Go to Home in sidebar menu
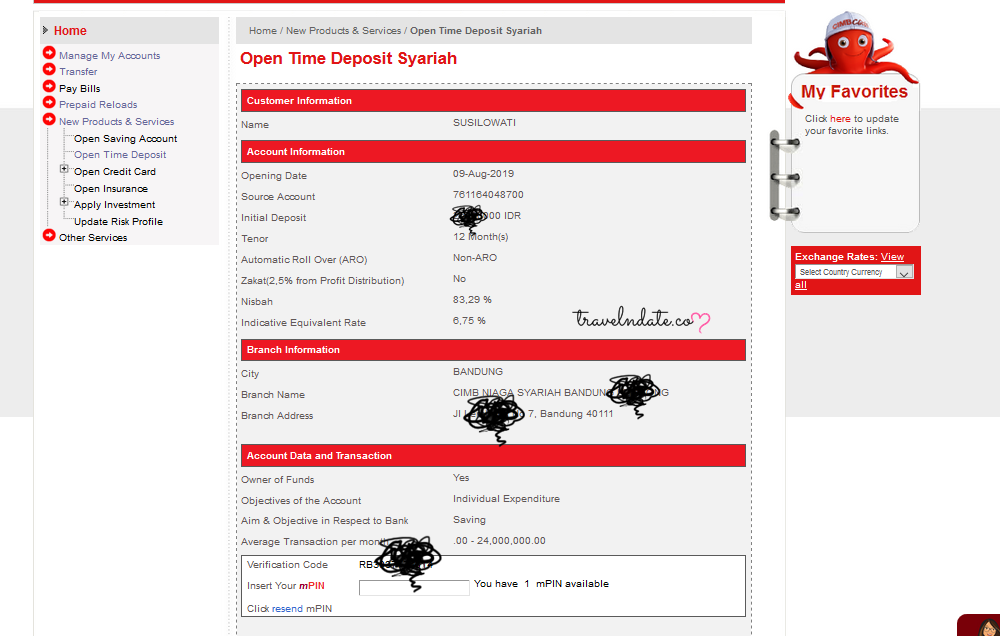This screenshot has width=1000, height=636. pos(70,31)
